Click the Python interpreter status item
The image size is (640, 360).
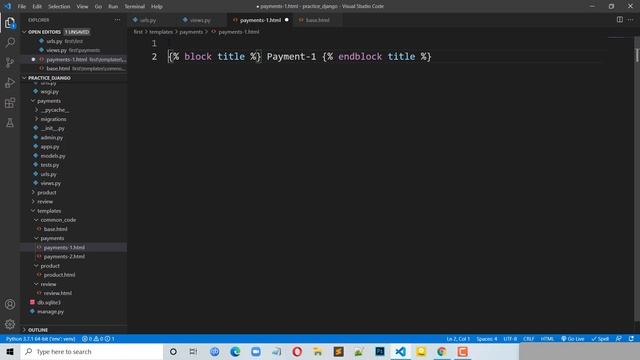[x=40, y=339]
